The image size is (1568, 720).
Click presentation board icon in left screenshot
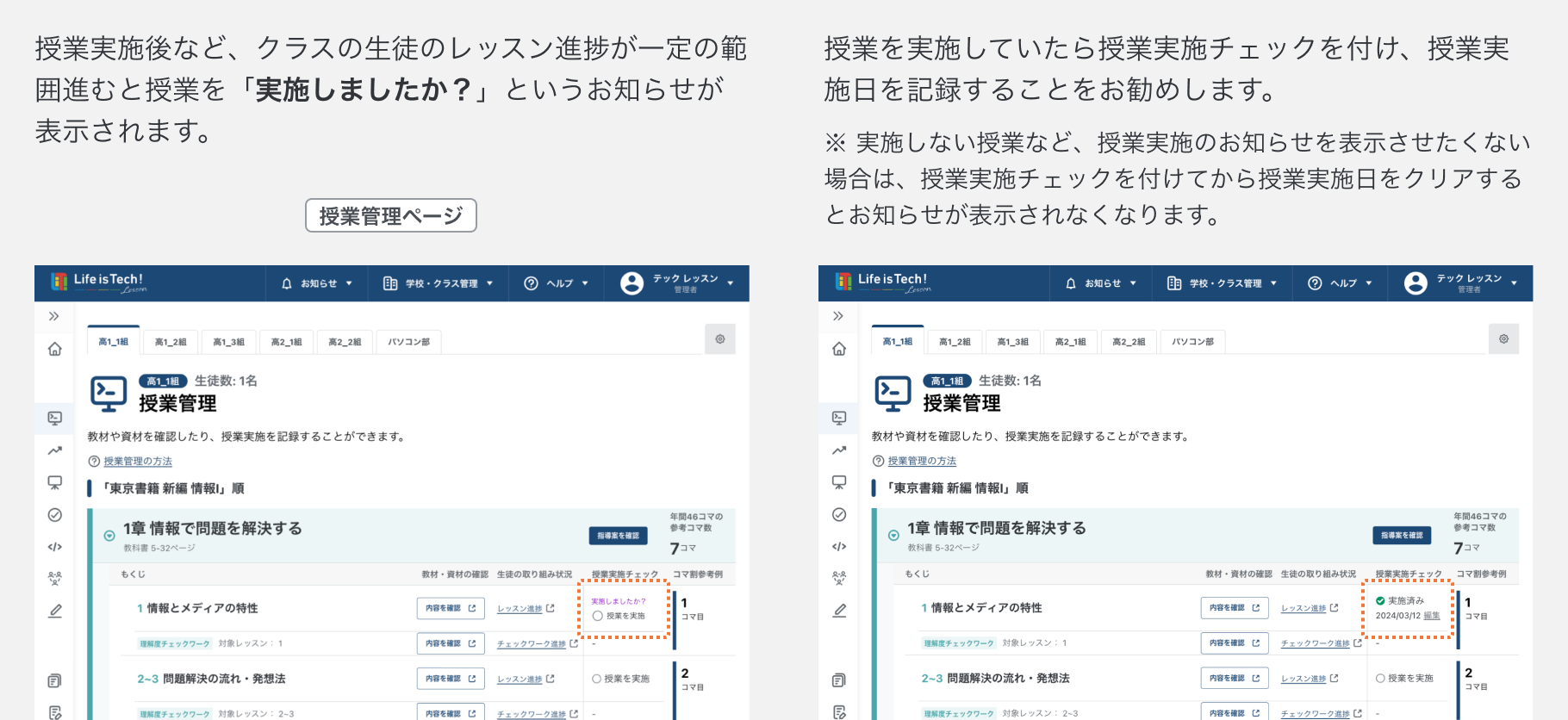[54, 482]
